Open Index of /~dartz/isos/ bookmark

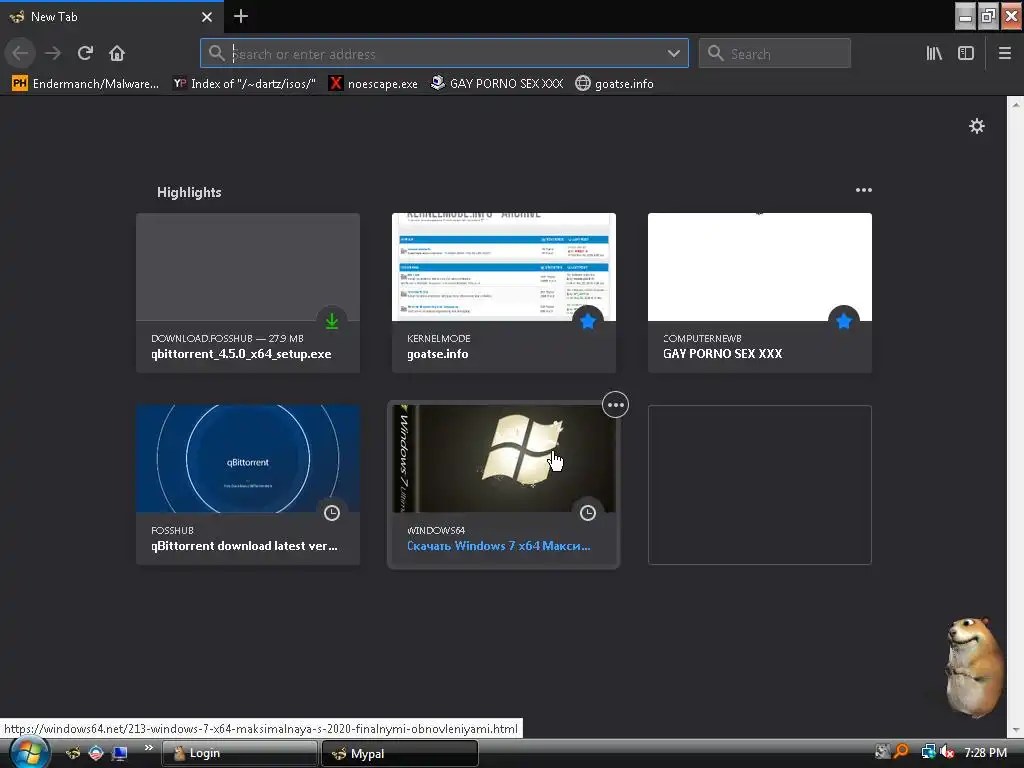tap(244, 84)
